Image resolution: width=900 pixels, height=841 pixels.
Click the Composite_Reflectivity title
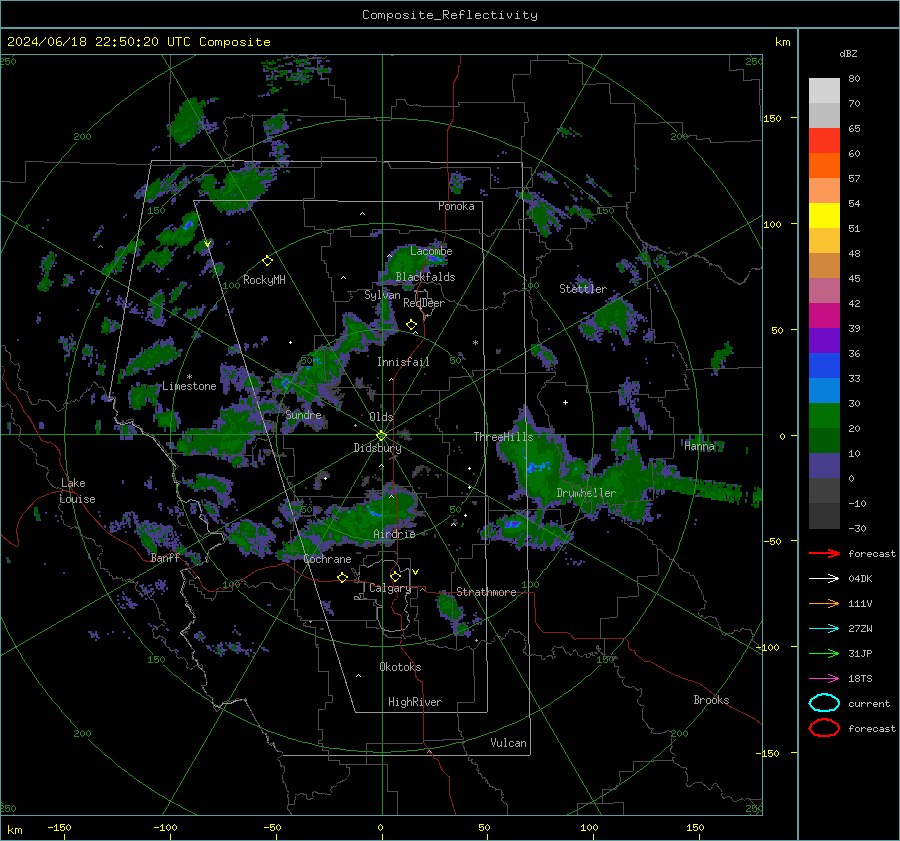450,15
